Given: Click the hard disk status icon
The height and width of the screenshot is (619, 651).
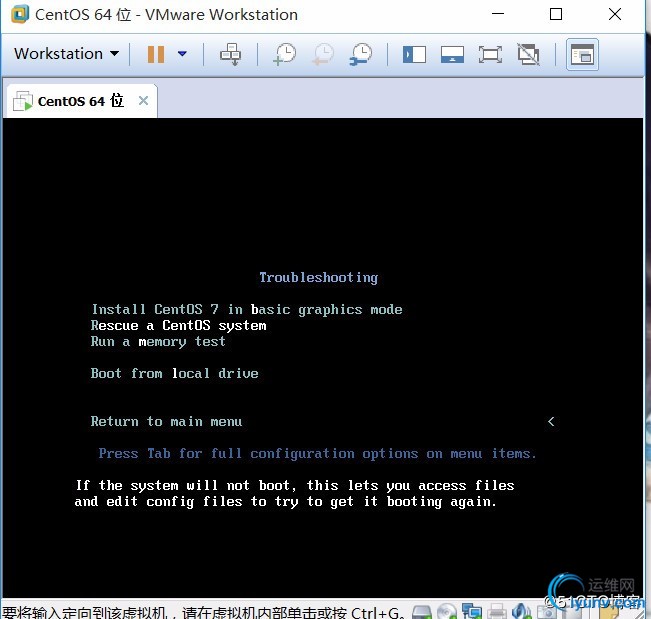Looking at the screenshot, I should click(x=422, y=612).
